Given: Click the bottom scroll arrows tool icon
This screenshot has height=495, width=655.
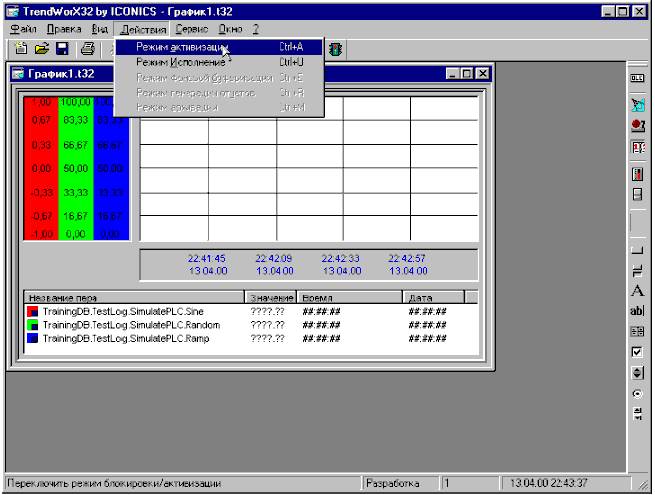Looking at the screenshot, I should point(637,414).
